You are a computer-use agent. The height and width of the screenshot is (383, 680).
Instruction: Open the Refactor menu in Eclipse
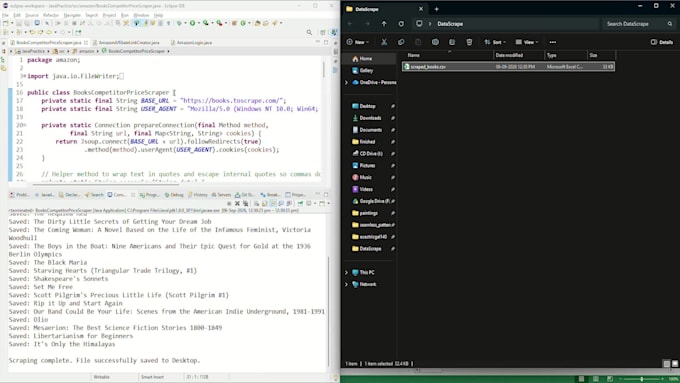(51, 15)
